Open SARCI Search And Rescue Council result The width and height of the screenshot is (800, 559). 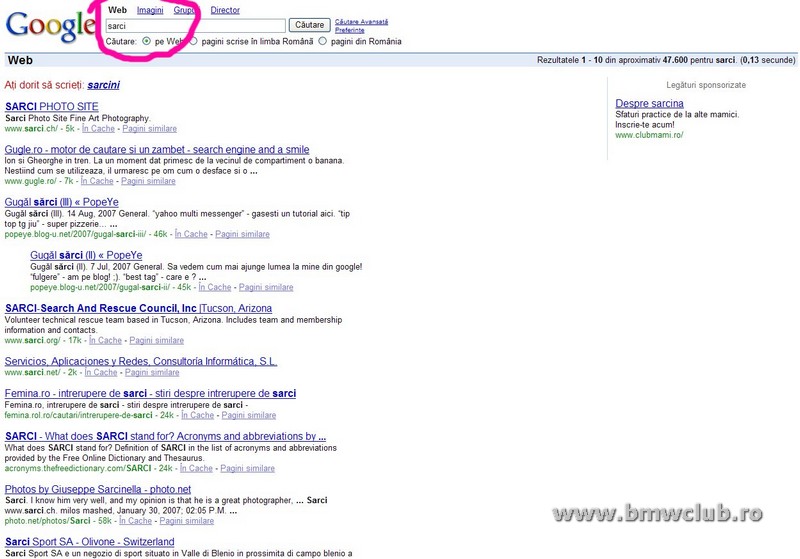click(138, 308)
